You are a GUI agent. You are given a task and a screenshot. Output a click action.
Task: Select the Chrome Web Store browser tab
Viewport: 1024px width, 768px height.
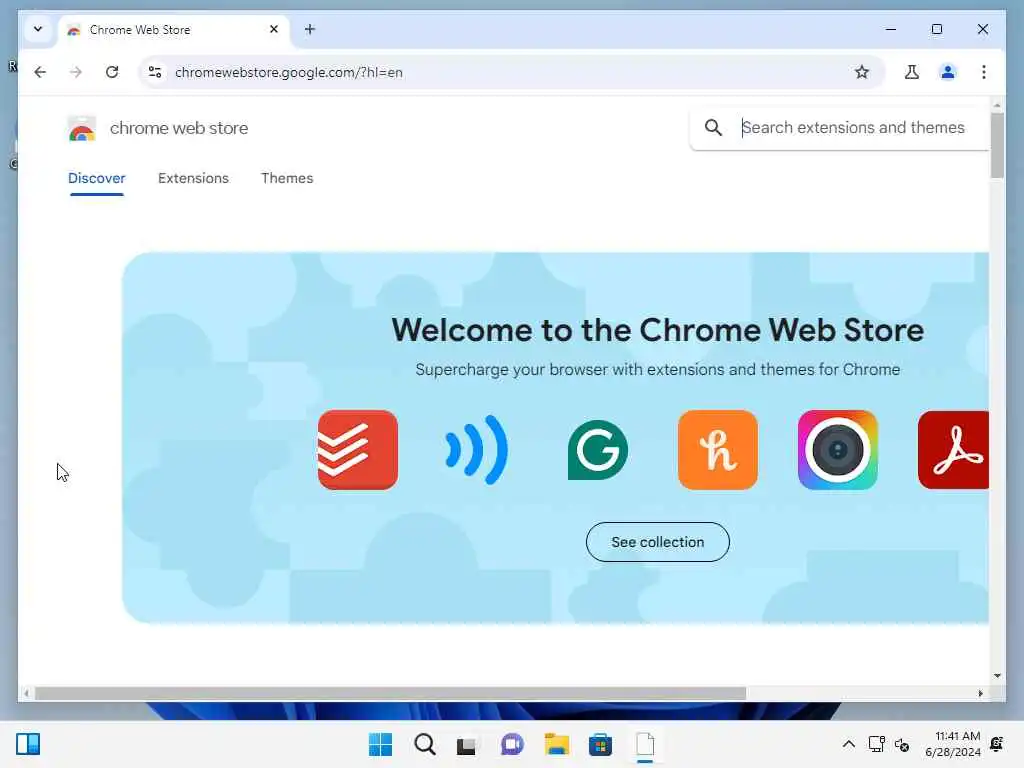(x=173, y=30)
